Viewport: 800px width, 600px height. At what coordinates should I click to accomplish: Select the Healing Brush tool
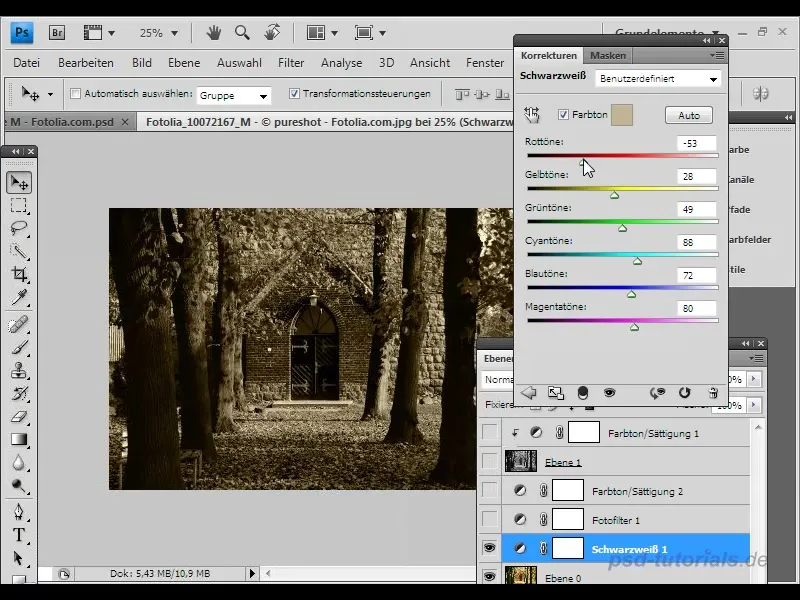coord(19,324)
